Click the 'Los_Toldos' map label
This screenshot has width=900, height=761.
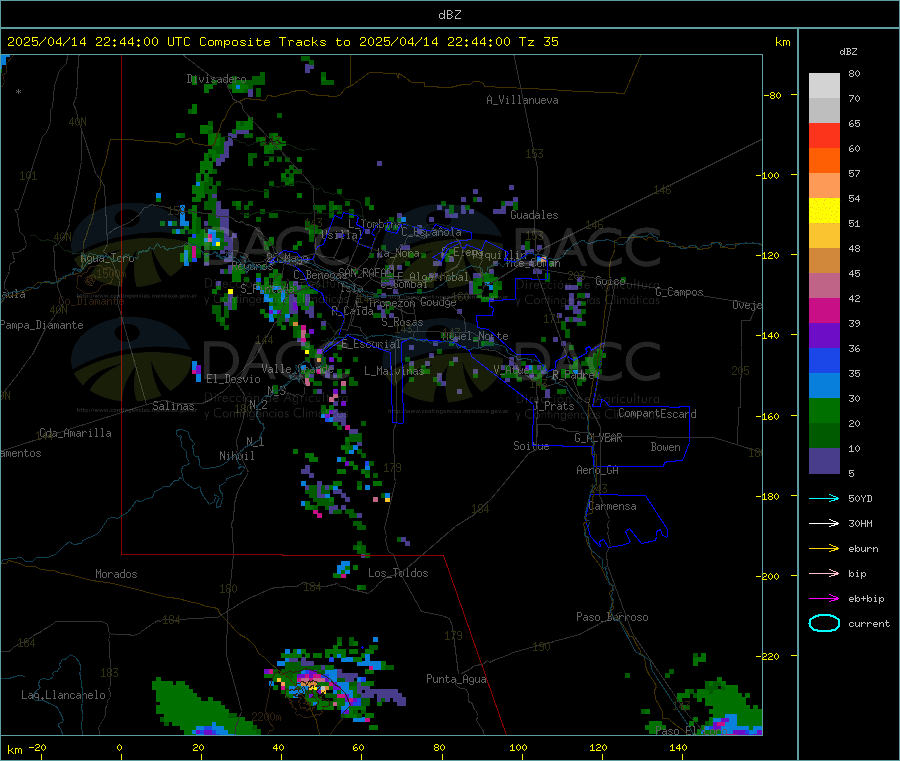(x=398, y=573)
